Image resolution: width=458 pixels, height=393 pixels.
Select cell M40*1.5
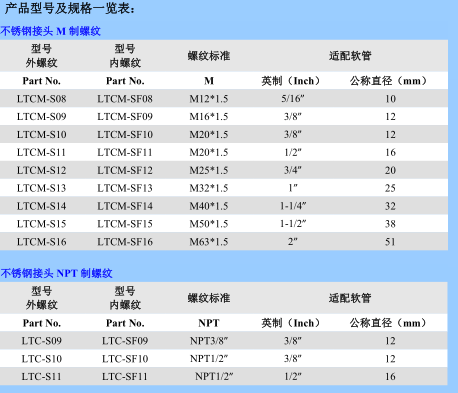tap(209, 206)
